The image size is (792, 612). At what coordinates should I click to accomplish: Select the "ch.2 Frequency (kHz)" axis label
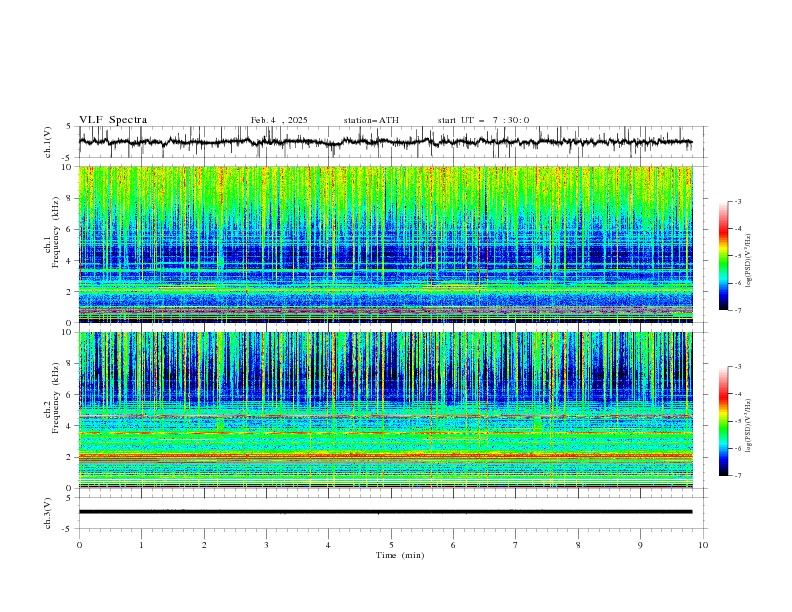pos(52,397)
